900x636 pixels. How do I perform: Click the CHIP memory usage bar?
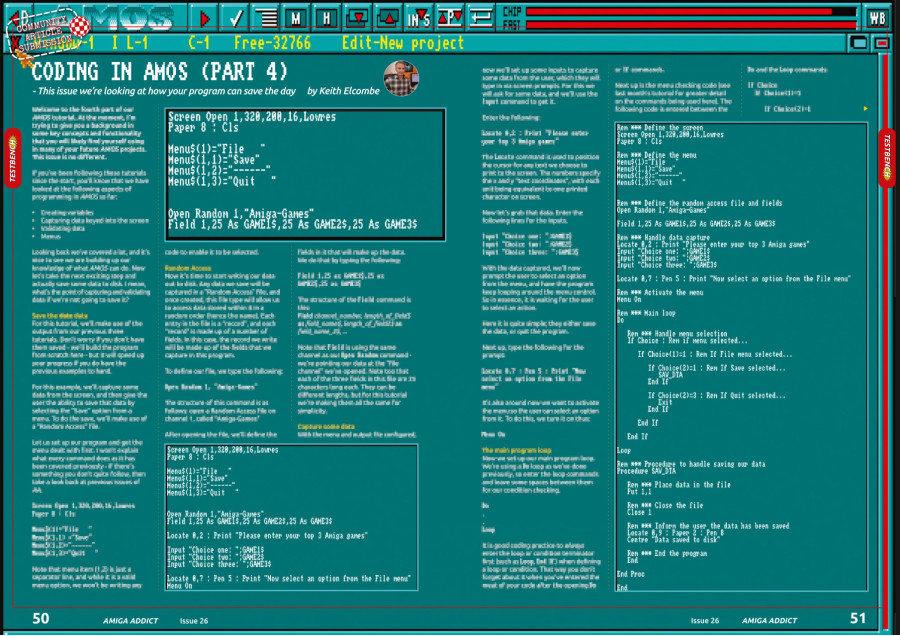pyautogui.click(x=691, y=11)
